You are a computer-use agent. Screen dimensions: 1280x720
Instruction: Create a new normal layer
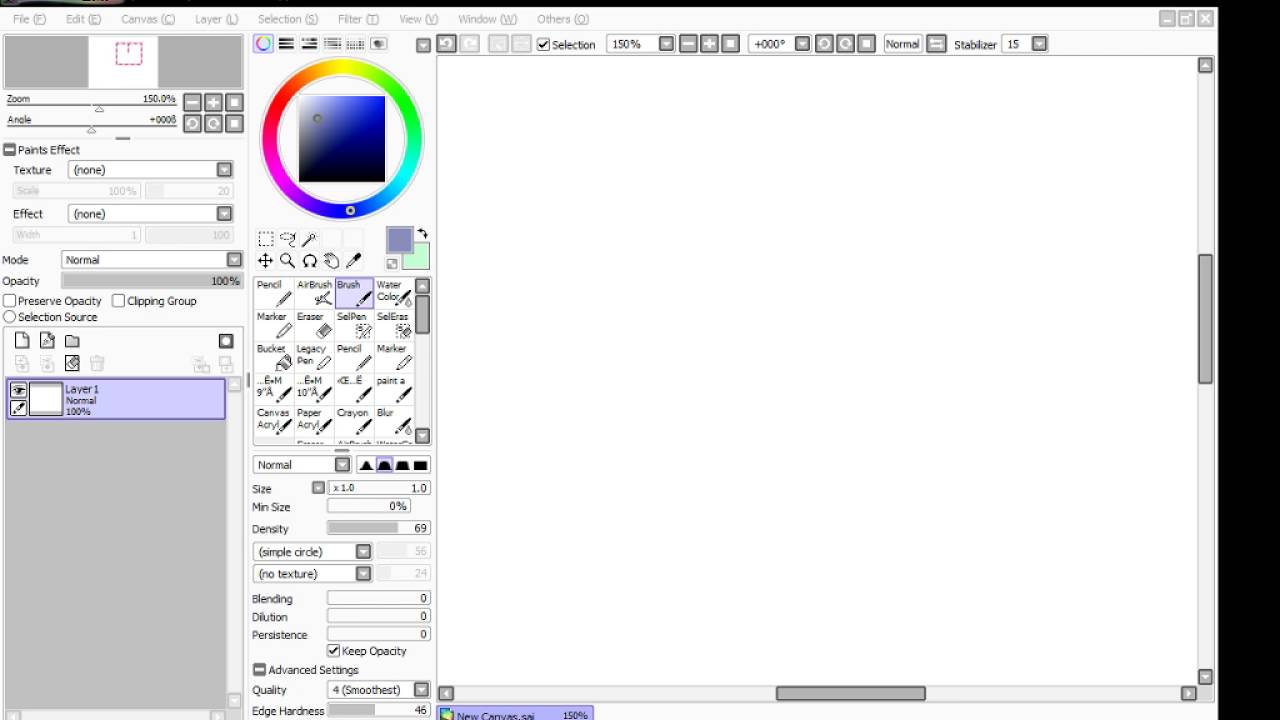22,341
